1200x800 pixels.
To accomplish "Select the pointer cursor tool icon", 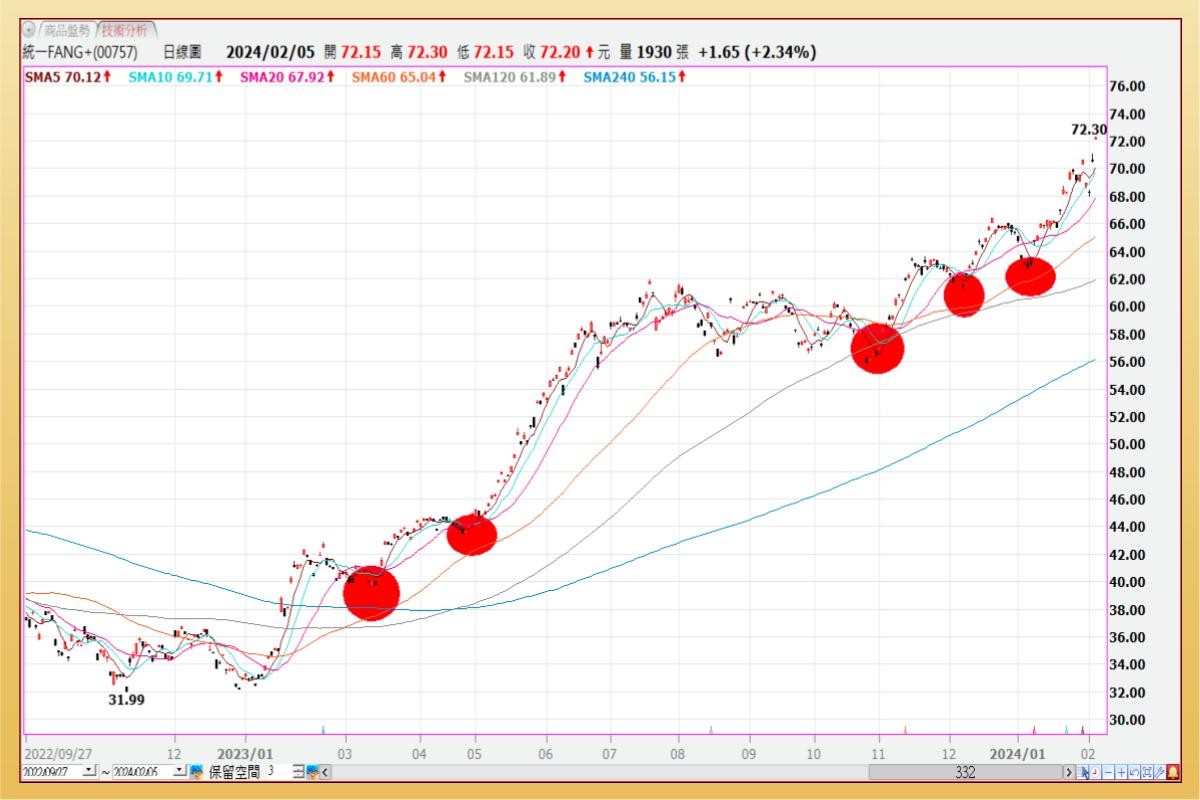I will [1084, 772].
